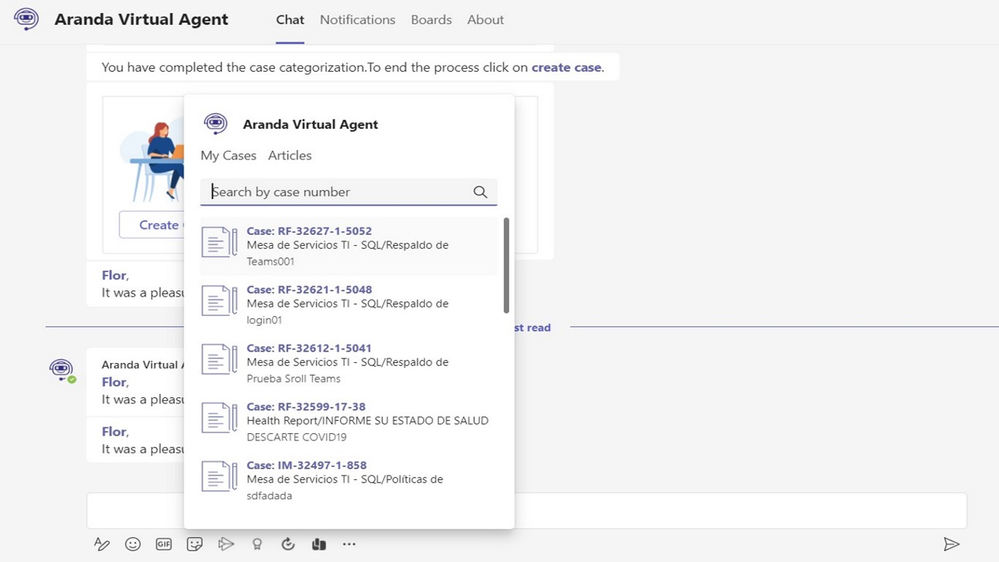This screenshot has height=562, width=999.
Task: Open case RF-32621-1-5048 link
Action: pos(309,289)
